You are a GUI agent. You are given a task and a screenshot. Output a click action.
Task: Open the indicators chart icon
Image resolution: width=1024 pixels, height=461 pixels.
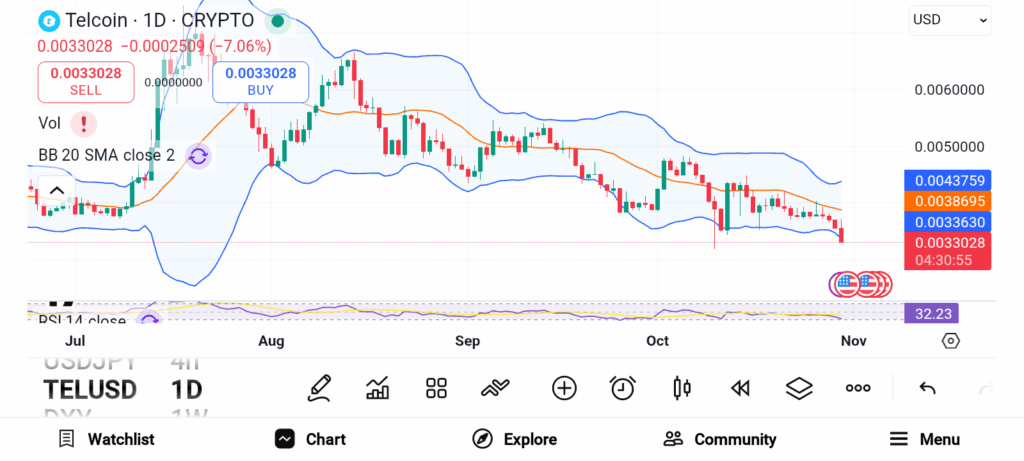tap(378, 388)
